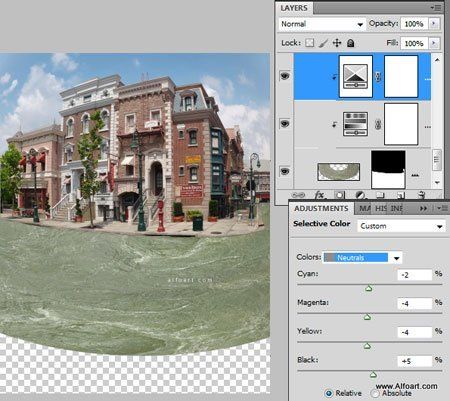This screenshot has width=450, height=401.
Task: Click the lock position icon
Action: coord(337,43)
